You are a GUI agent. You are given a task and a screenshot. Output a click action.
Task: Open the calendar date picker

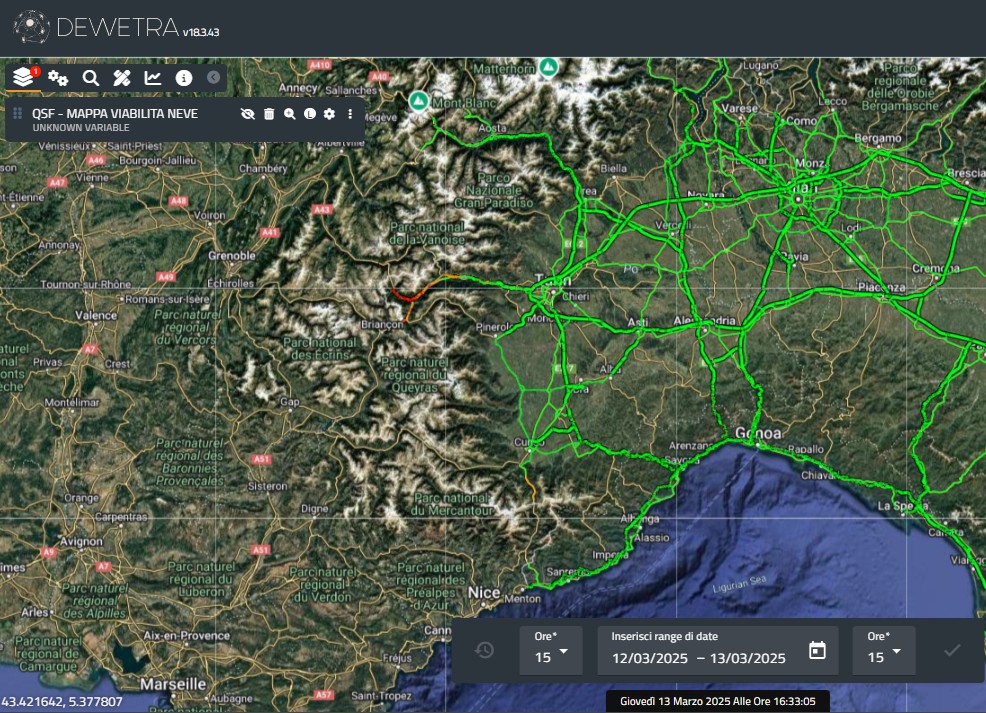[817, 651]
